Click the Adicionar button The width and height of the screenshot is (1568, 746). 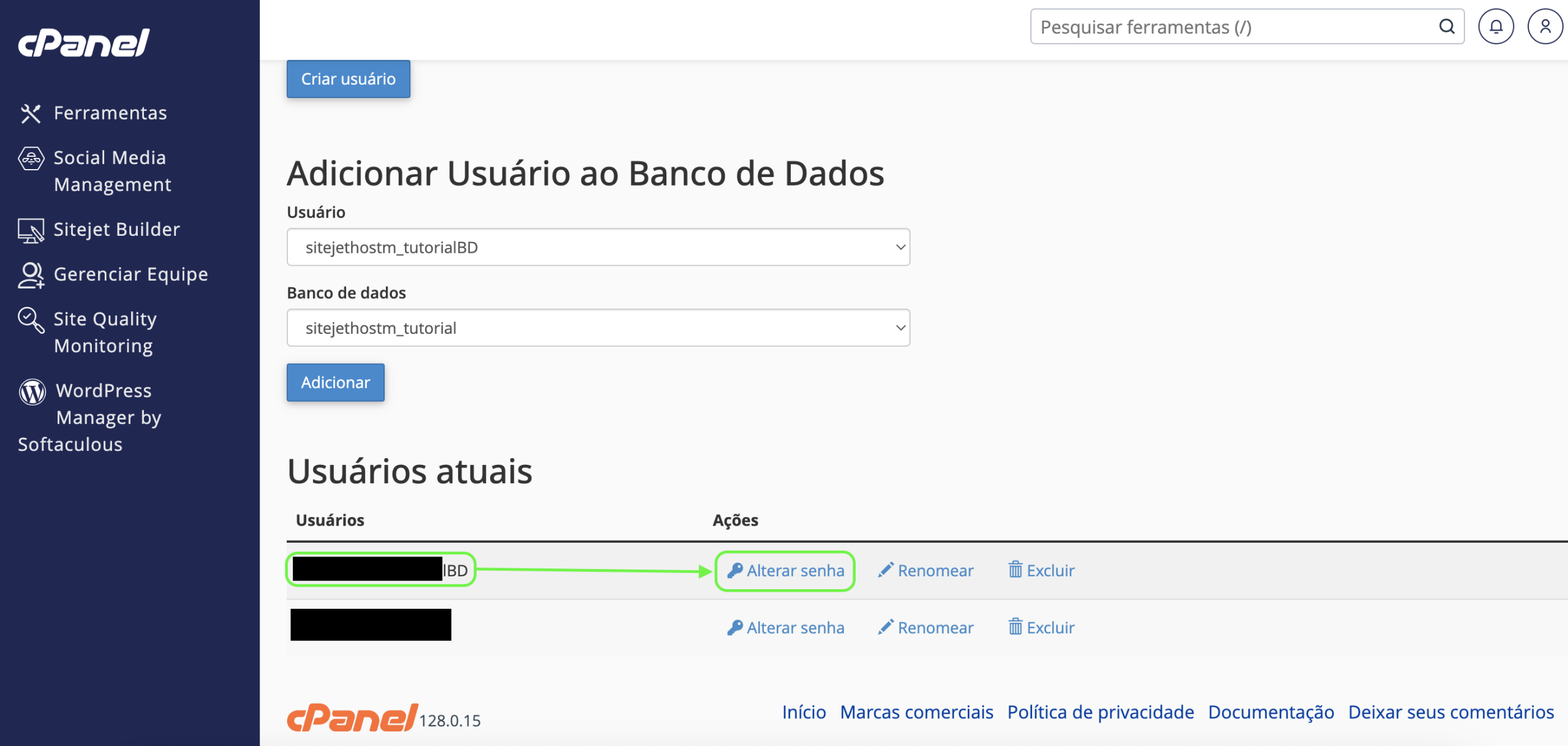pyautogui.click(x=336, y=383)
